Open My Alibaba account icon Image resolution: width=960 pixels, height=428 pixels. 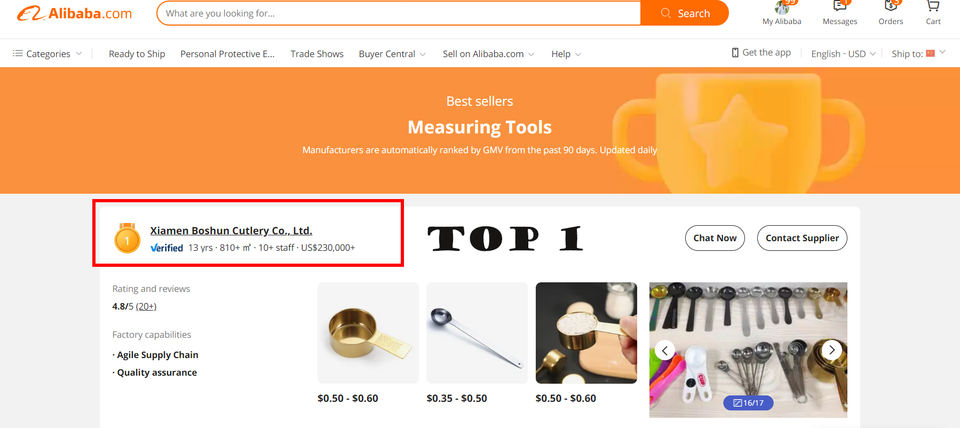[781, 7]
